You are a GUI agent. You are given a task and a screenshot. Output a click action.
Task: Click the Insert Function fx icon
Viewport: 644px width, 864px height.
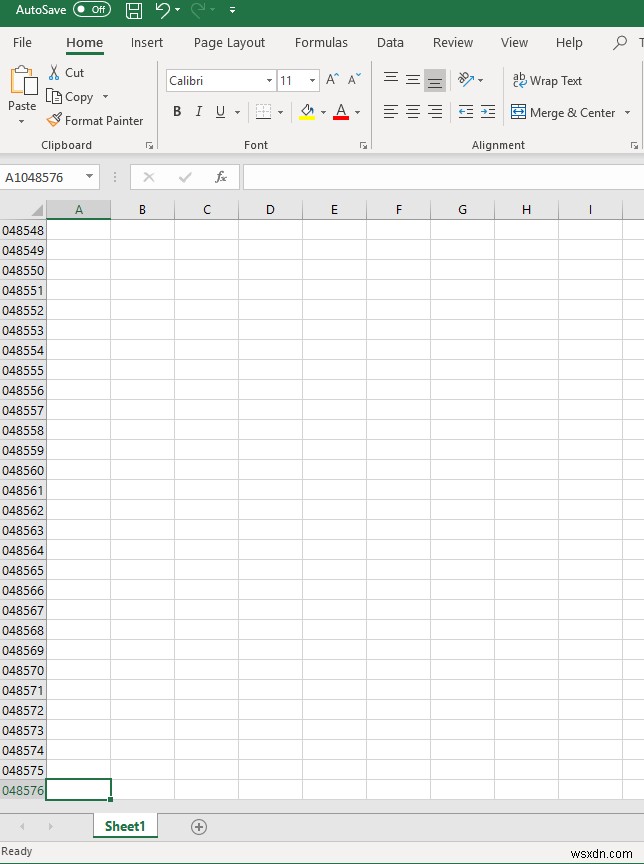coord(221,177)
